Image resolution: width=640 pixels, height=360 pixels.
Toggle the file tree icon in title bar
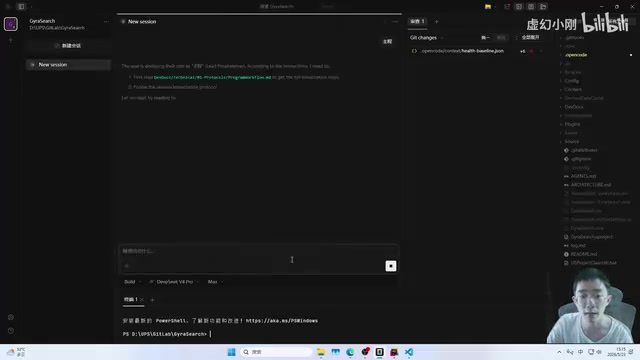point(543,7)
